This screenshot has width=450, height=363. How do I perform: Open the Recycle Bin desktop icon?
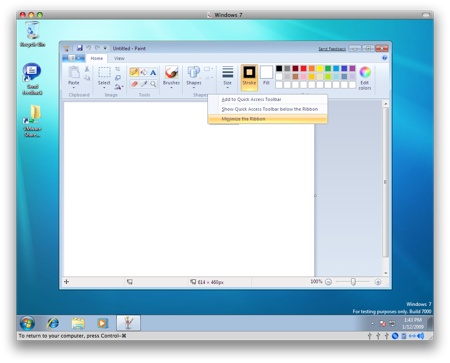tap(32, 34)
